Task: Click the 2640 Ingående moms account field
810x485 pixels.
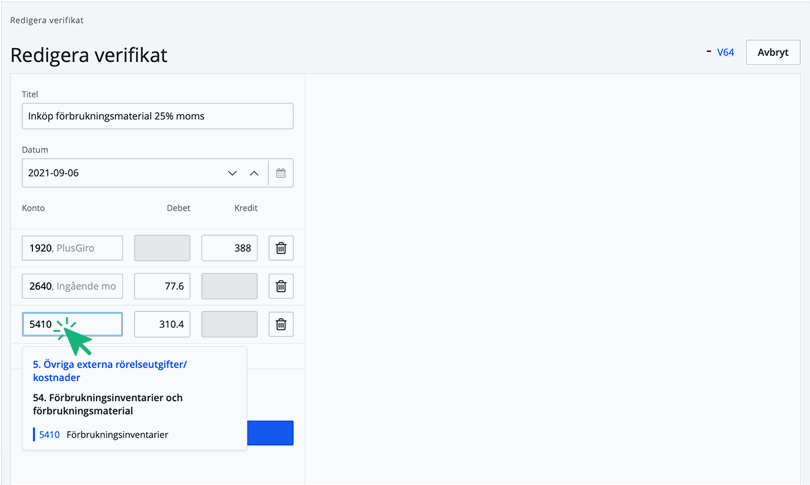Action: pos(72,286)
